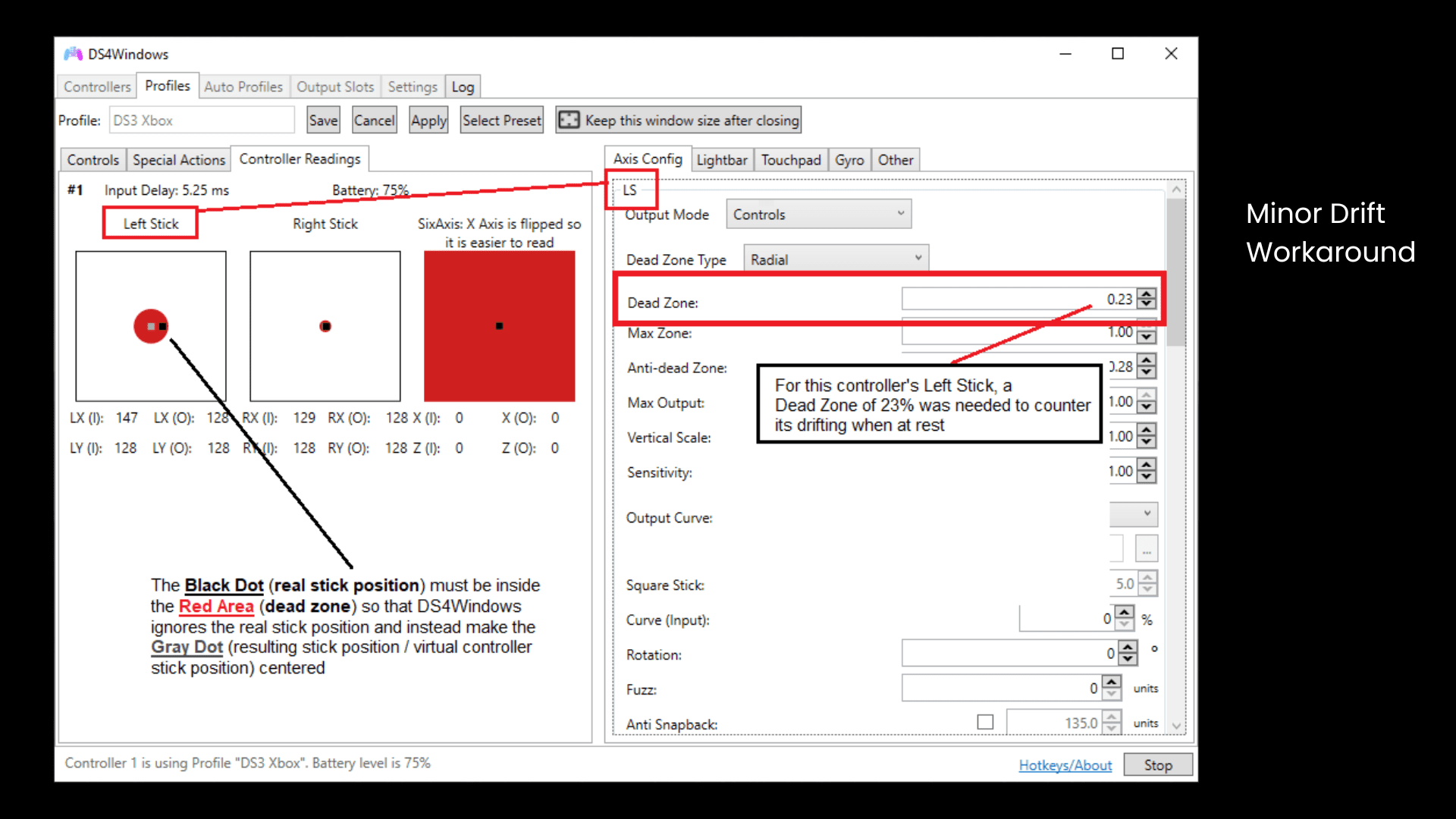Click the Apply button
Image resolution: width=1456 pixels, height=819 pixels.
pos(428,120)
